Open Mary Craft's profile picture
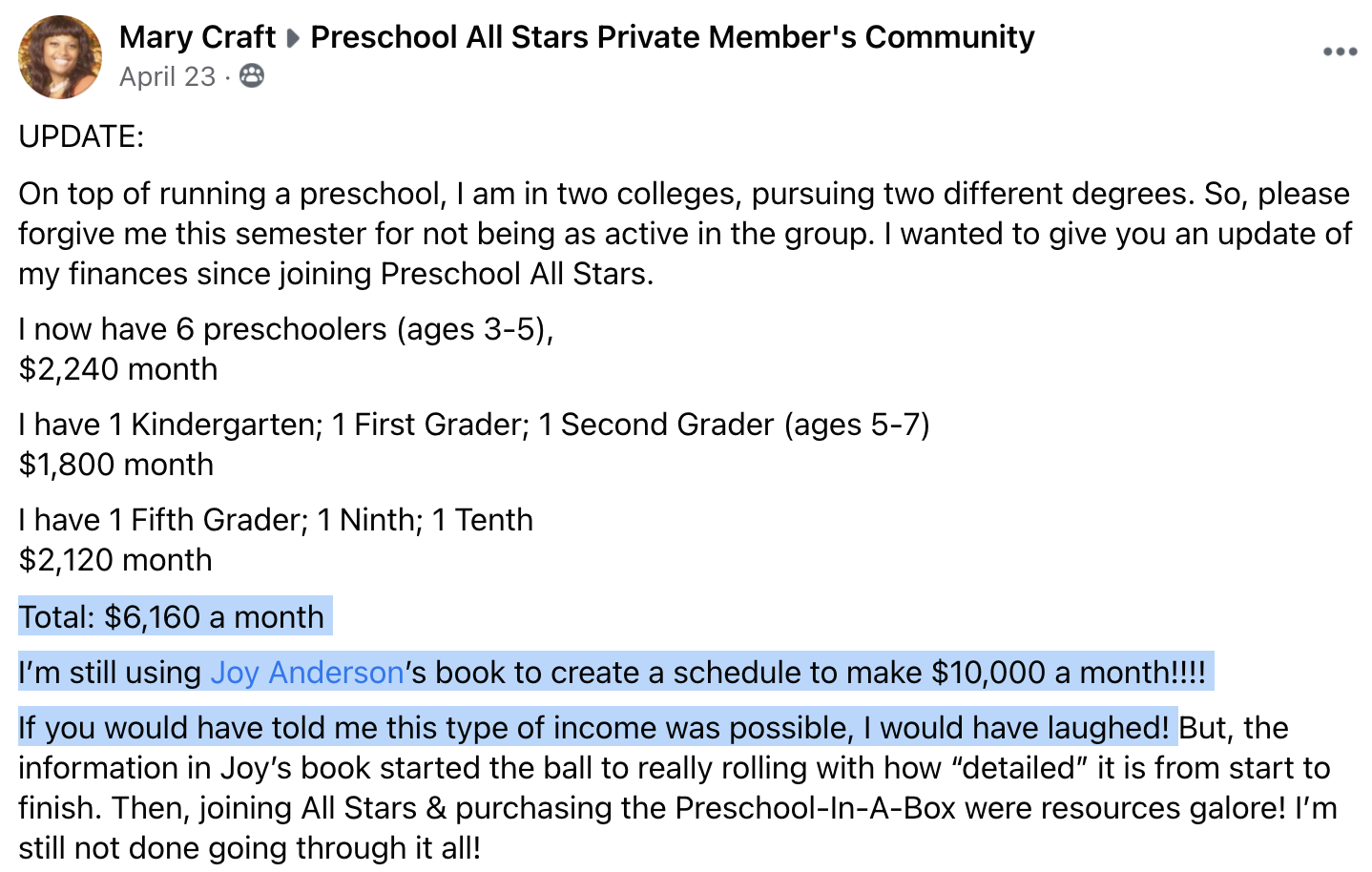The width and height of the screenshot is (1372, 872). 60,57
